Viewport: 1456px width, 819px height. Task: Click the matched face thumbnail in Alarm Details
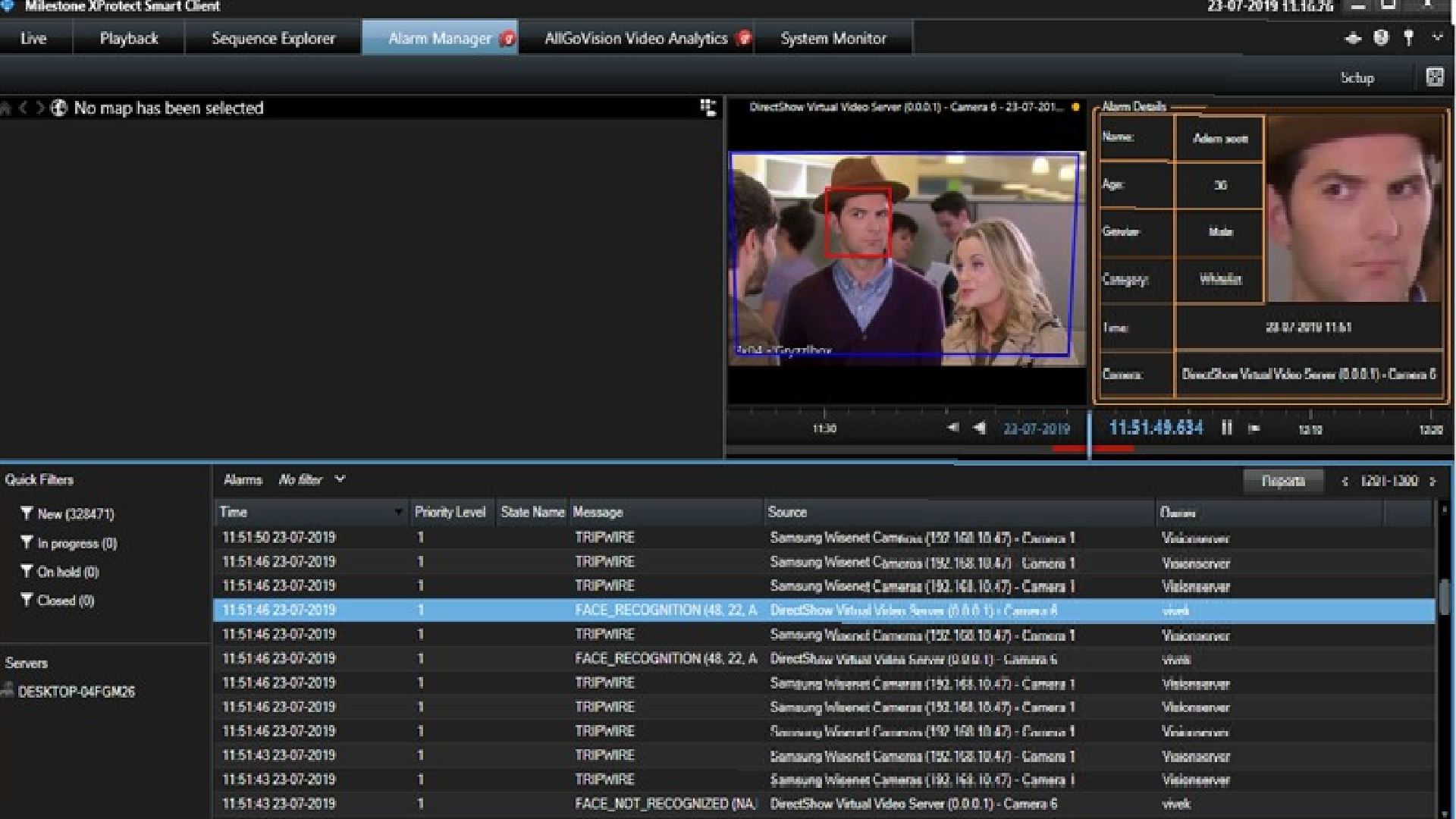(x=1355, y=209)
